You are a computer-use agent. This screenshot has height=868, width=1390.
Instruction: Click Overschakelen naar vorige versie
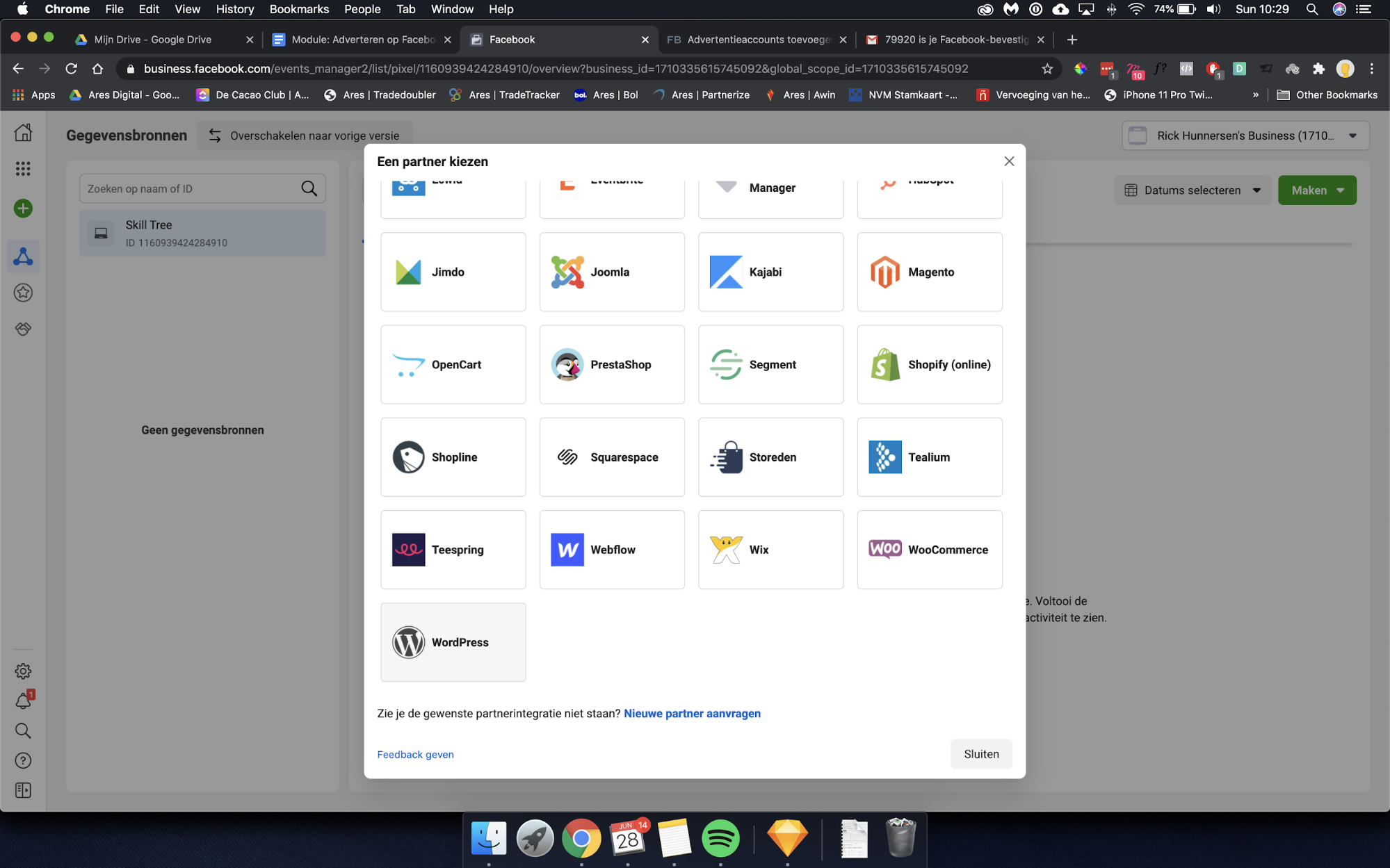pos(305,136)
